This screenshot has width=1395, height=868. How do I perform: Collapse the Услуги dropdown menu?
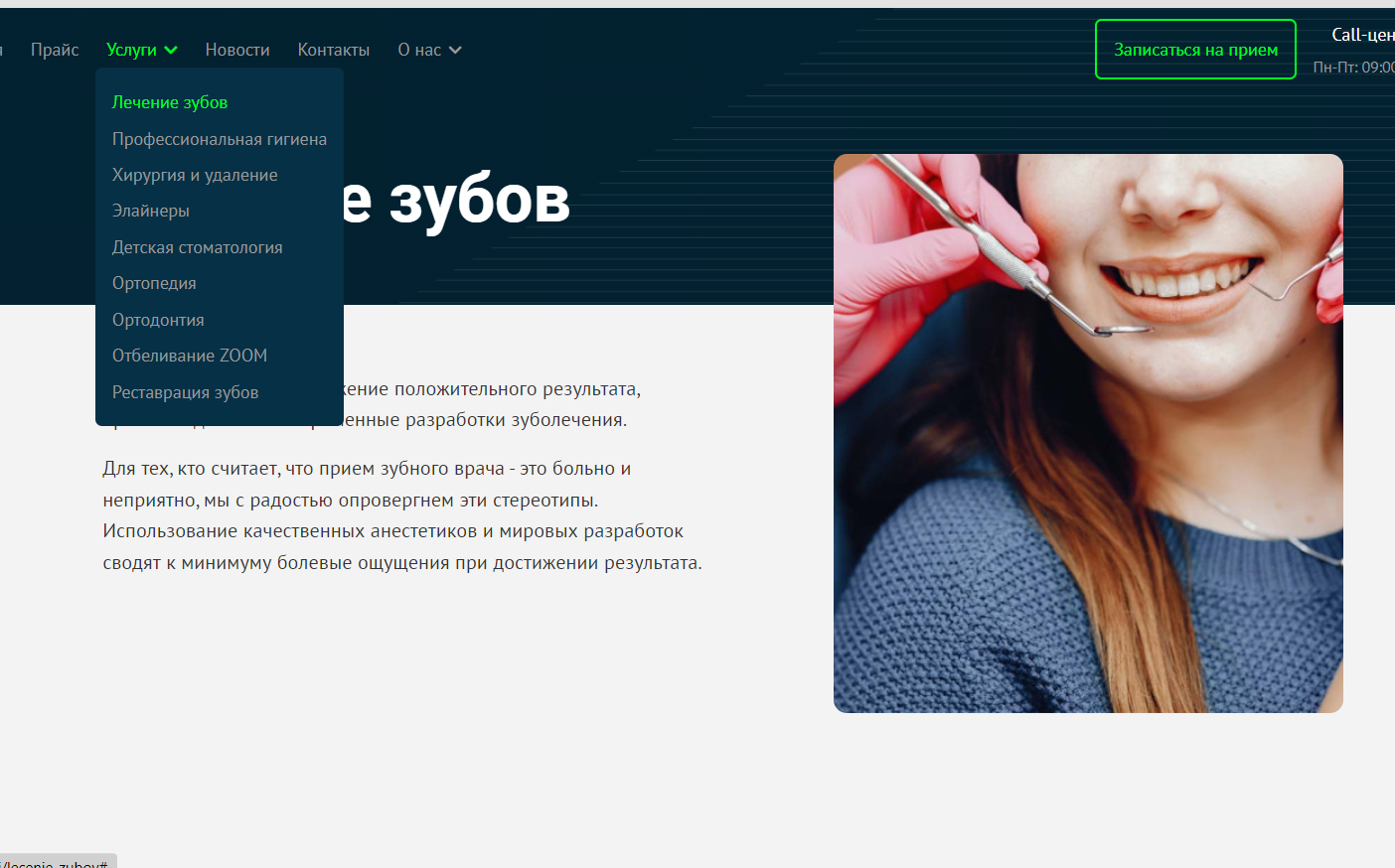132,50
